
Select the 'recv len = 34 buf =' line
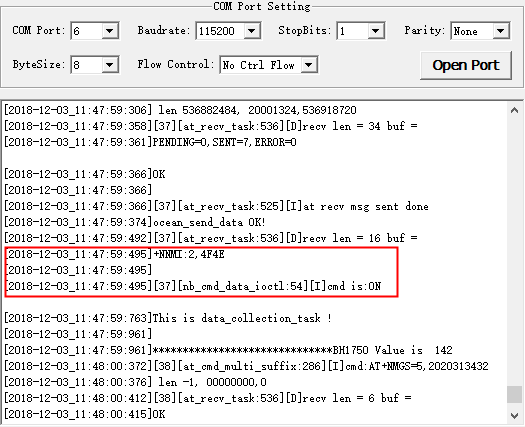click(x=211, y=126)
